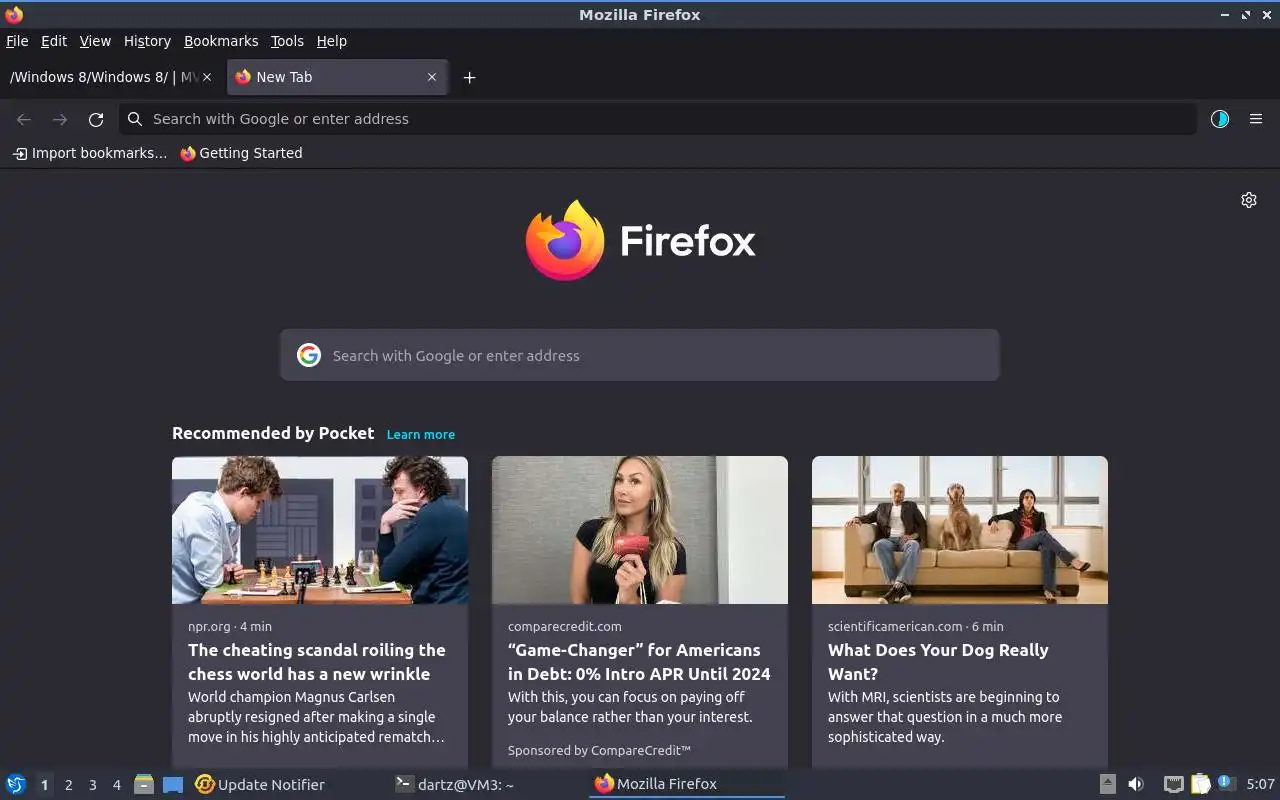Open Getting Started bookmark
The width and height of the screenshot is (1280, 800).
(x=241, y=153)
